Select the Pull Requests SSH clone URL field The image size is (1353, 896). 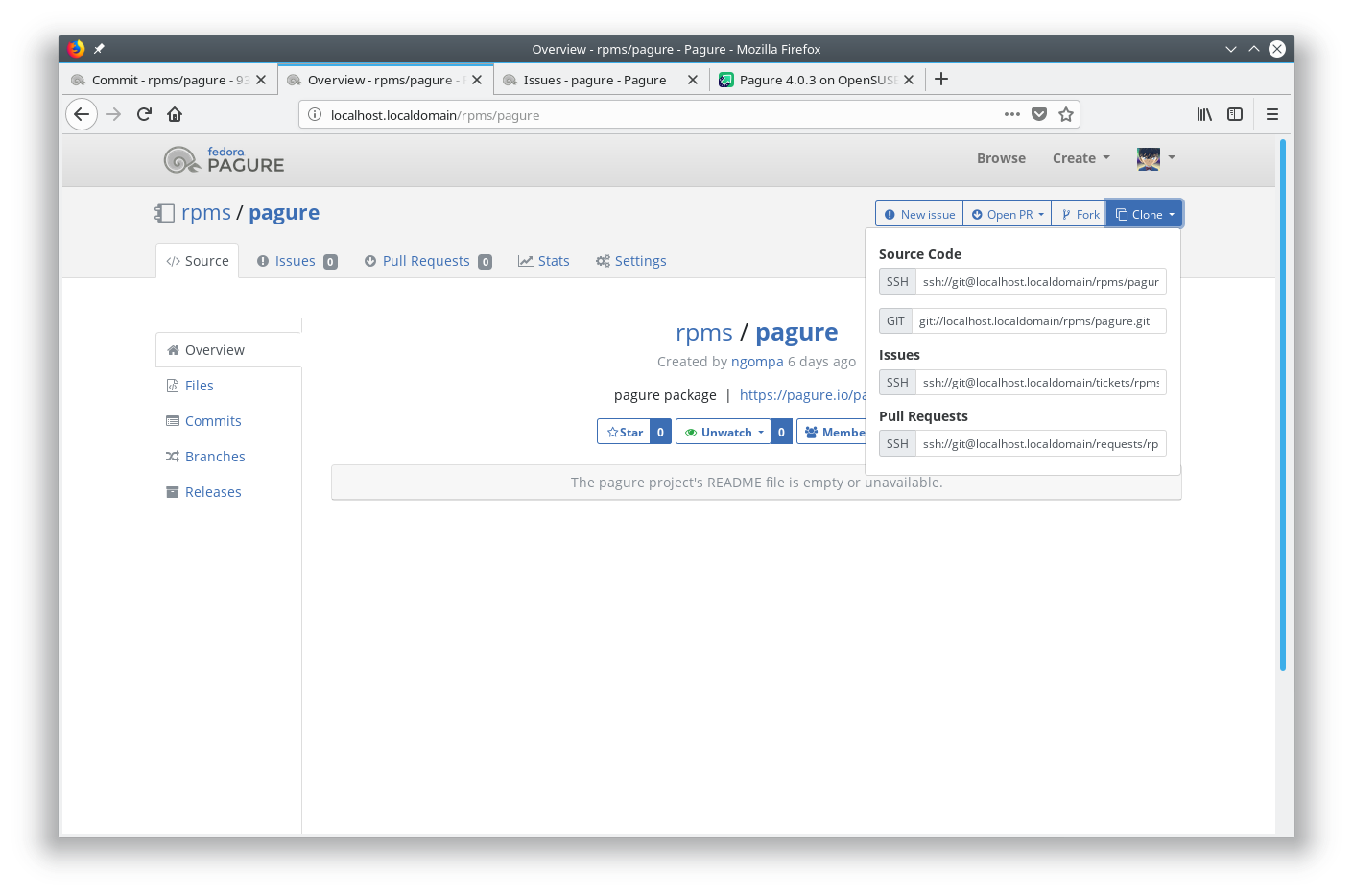pyautogui.click(x=1040, y=444)
